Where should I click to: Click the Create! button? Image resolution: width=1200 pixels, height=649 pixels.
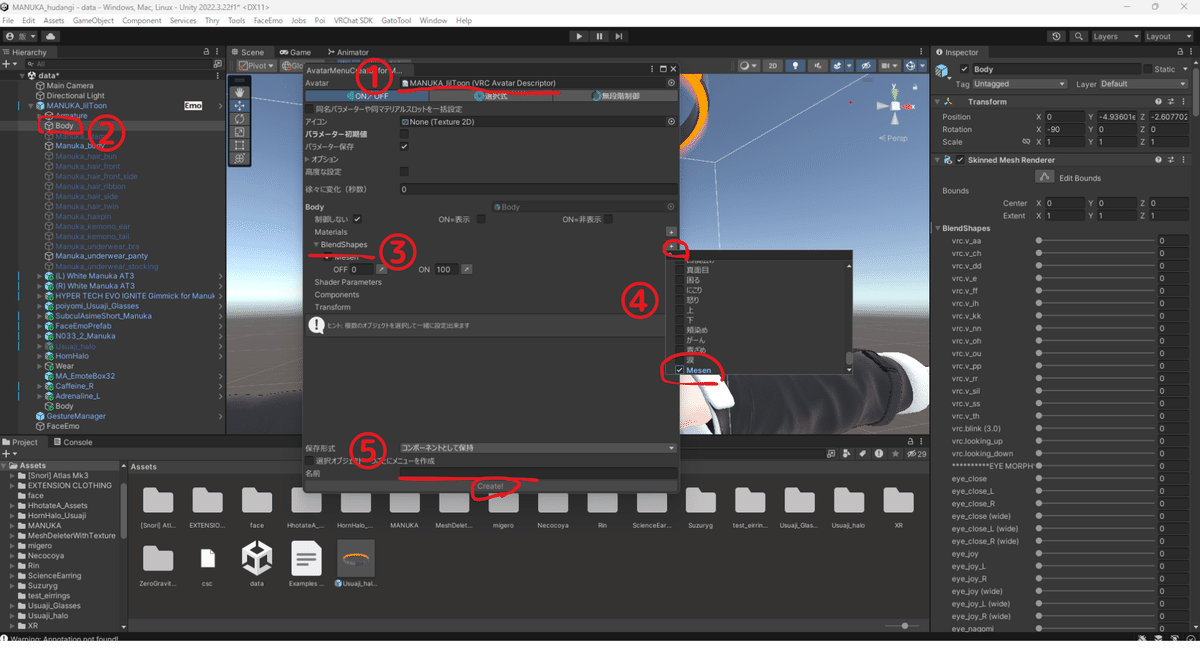coord(491,486)
